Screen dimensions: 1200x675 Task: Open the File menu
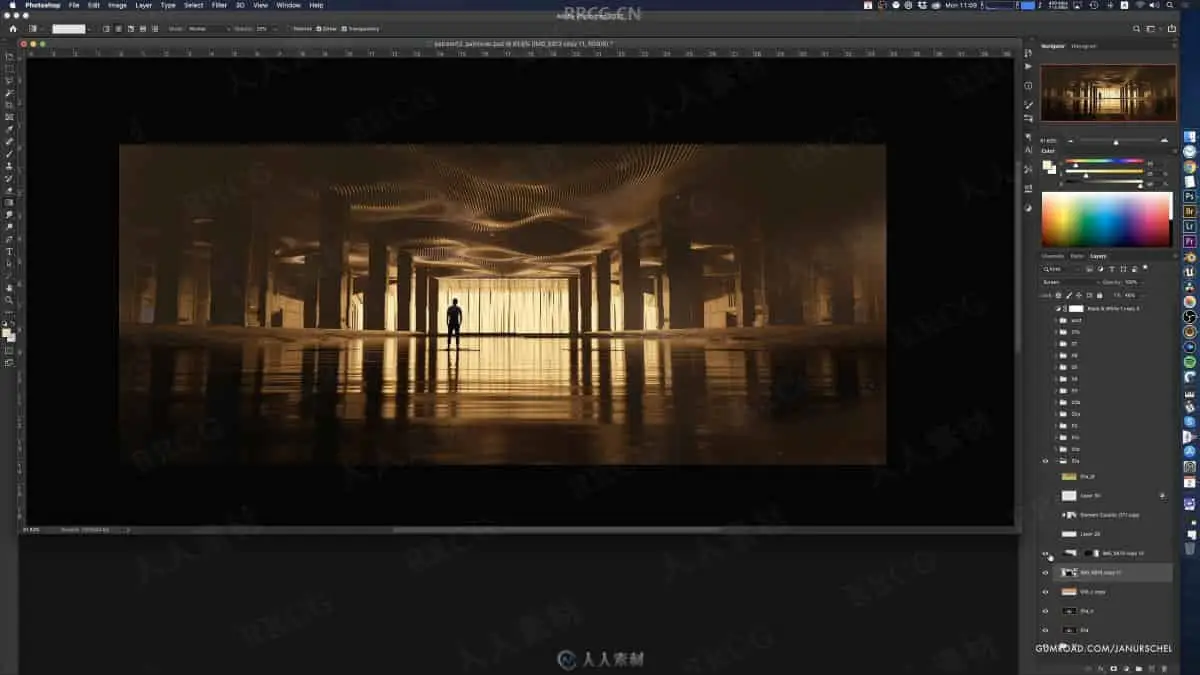coord(73,5)
